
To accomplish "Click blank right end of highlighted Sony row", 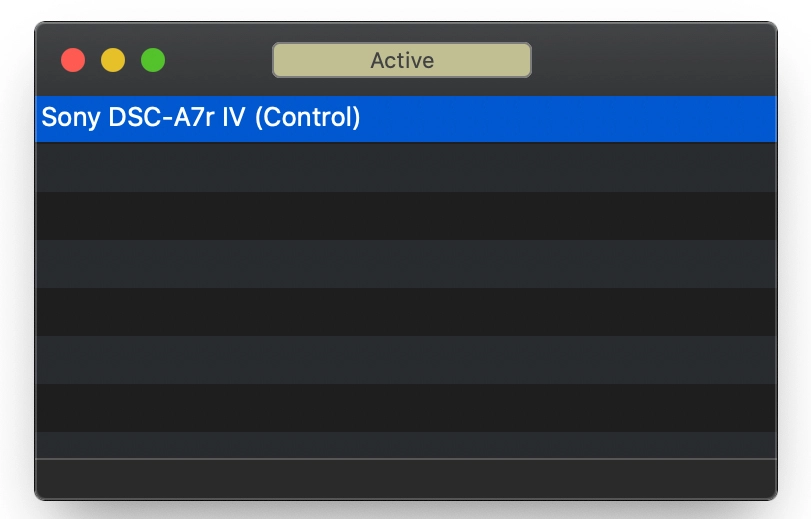I will 569,118.
